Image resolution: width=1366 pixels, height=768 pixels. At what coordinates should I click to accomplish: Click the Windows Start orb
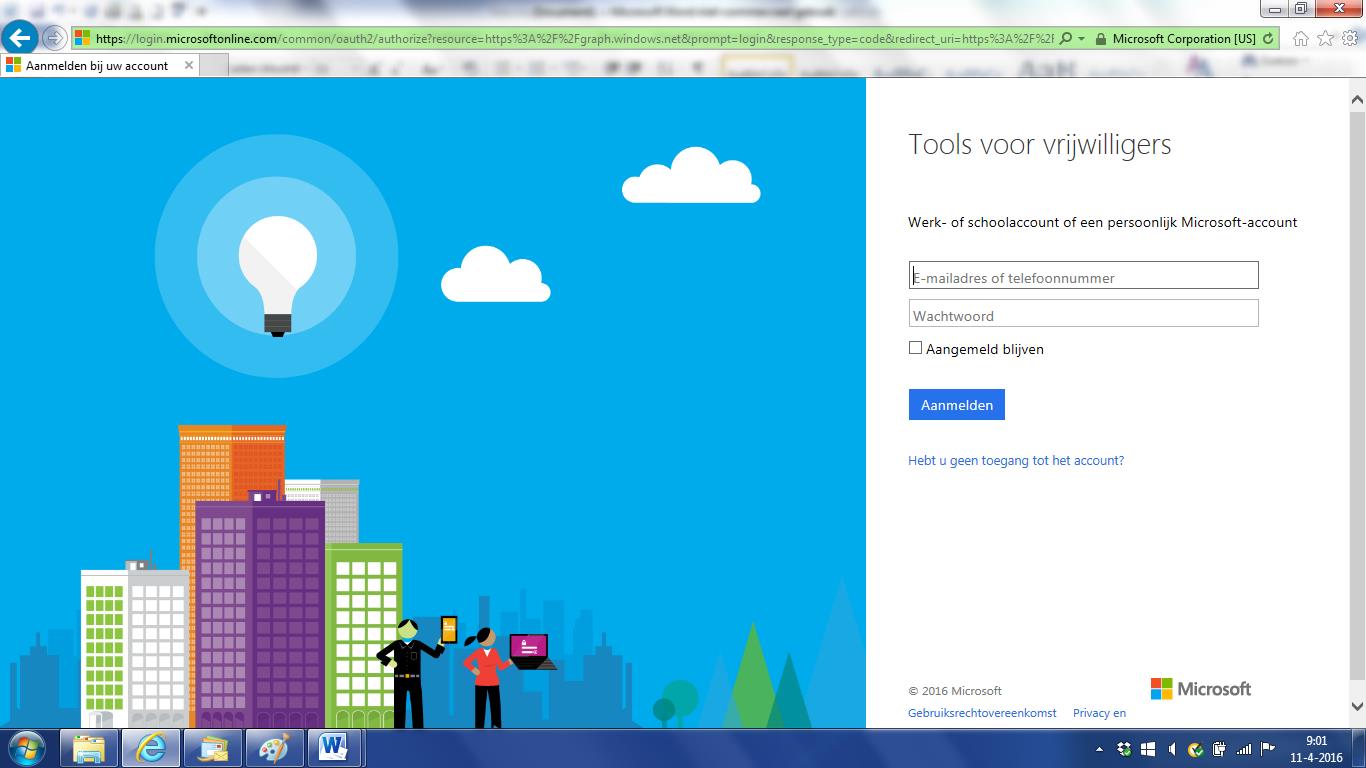[x=25, y=748]
